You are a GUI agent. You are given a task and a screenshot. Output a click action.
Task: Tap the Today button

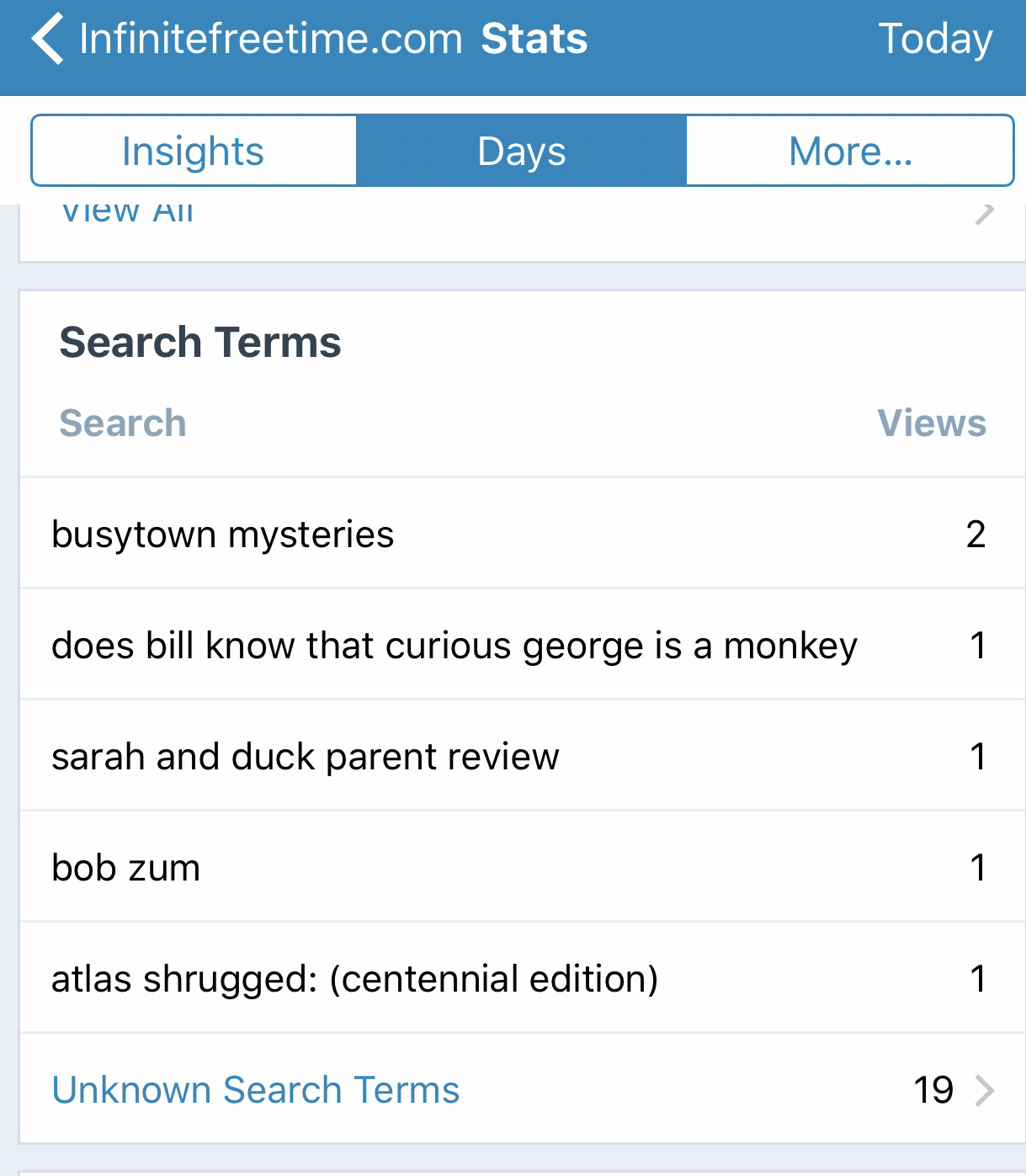coord(935,40)
